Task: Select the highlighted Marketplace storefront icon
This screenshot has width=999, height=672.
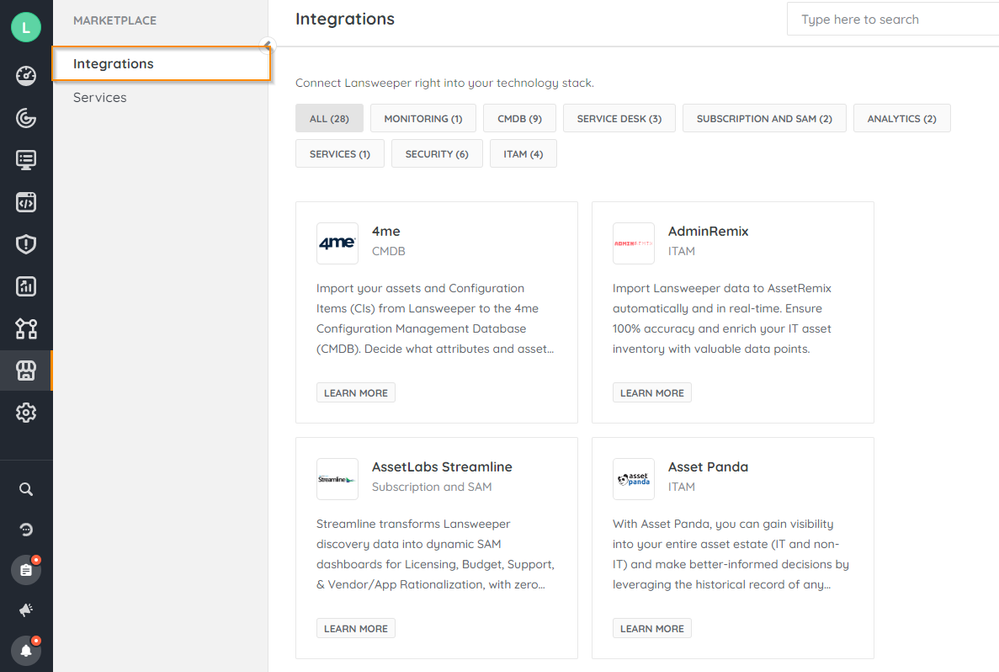Action: click(x=26, y=370)
